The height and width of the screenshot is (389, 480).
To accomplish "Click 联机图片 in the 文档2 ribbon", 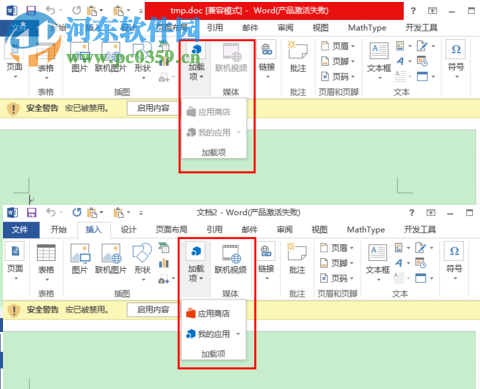I will click(111, 259).
